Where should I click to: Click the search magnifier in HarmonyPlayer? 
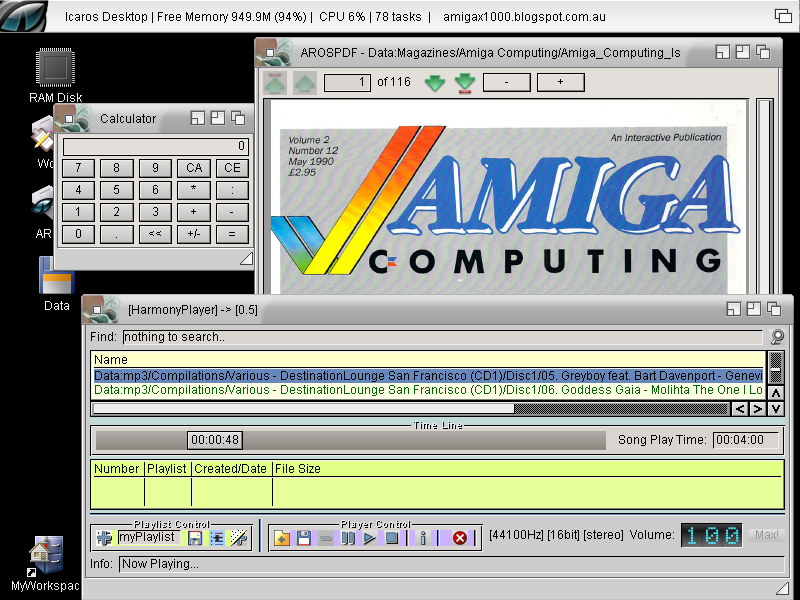[777, 337]
